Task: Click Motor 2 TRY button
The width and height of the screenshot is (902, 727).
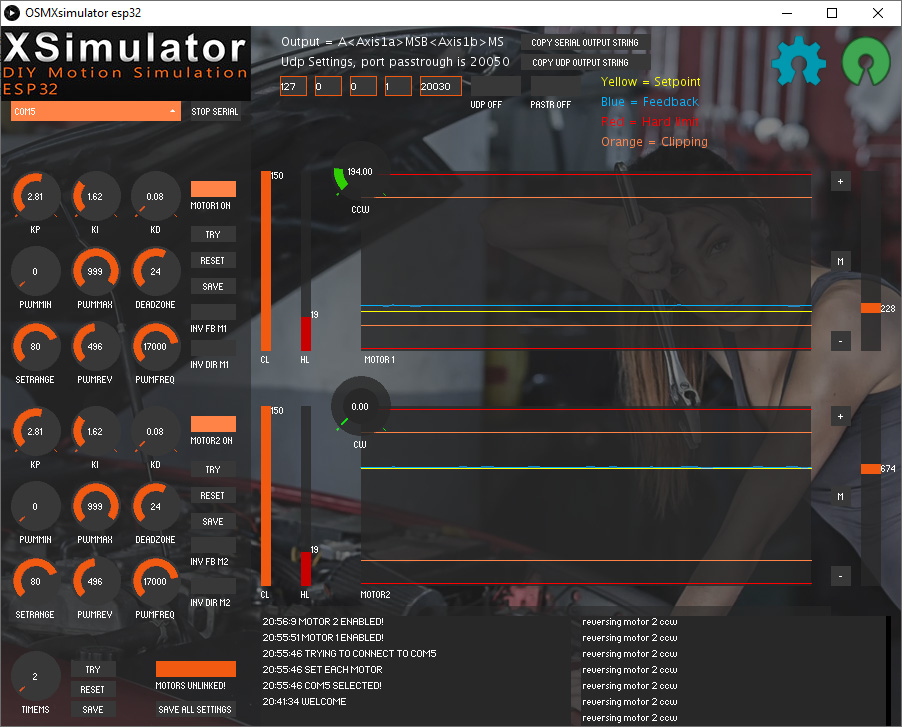Action: (x=213, y=469)
